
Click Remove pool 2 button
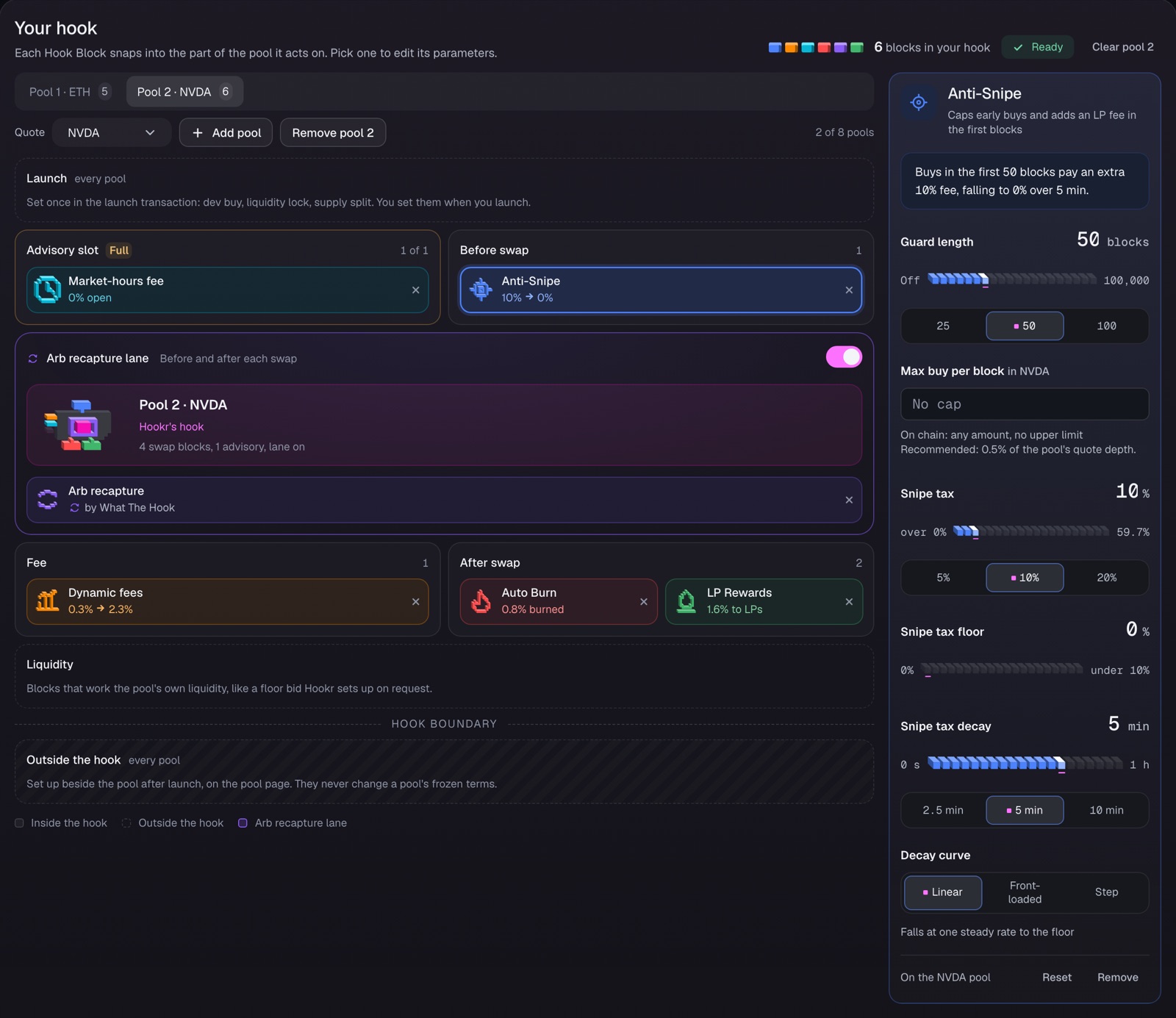333,133
